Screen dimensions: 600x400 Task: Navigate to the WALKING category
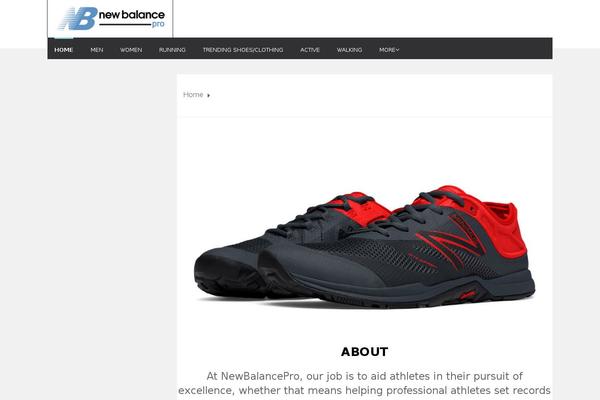tap(349, 50)
